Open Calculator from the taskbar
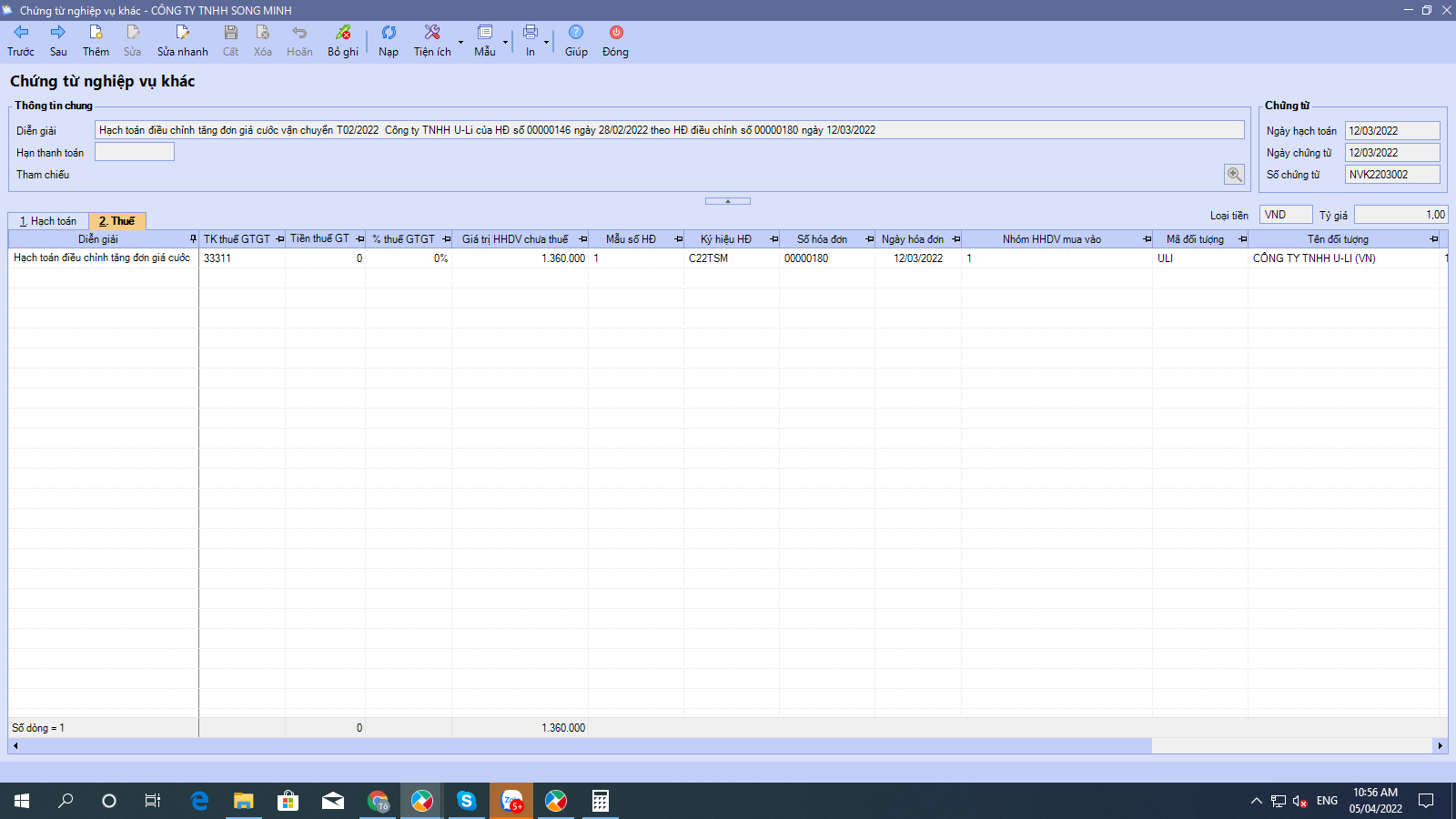 click(x=601, y=801)
